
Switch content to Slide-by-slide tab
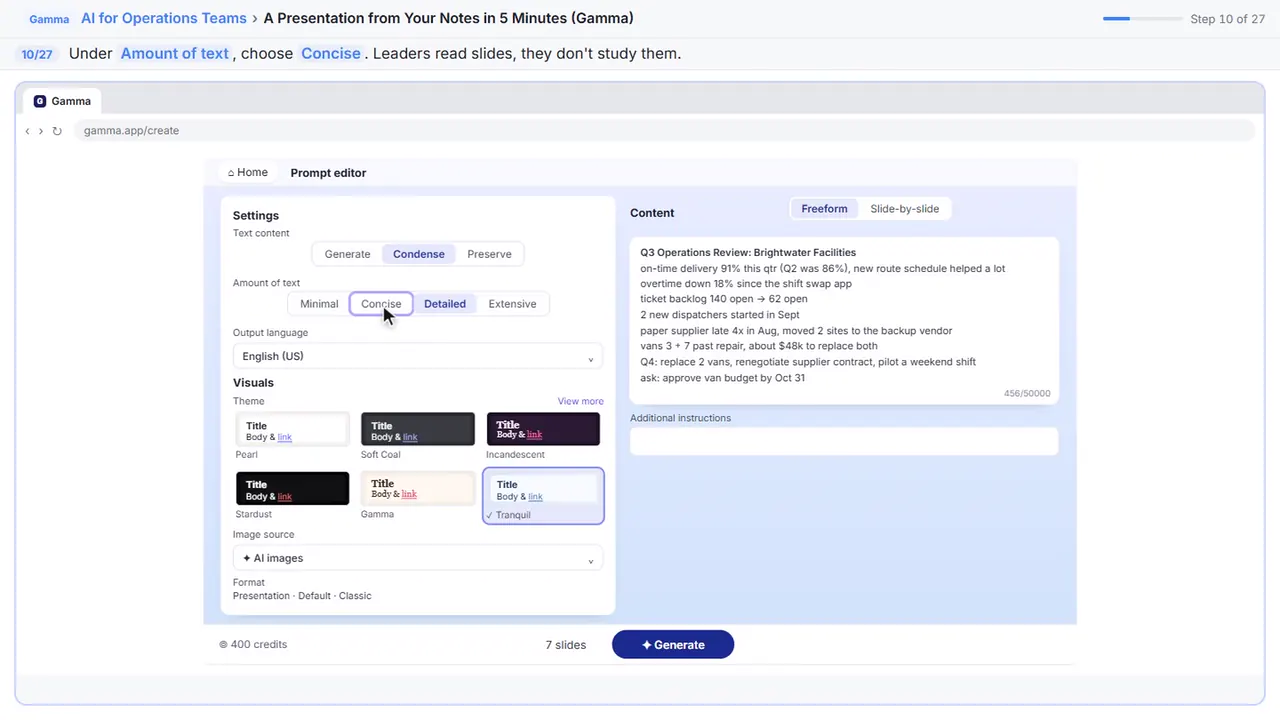click(904, 209)
